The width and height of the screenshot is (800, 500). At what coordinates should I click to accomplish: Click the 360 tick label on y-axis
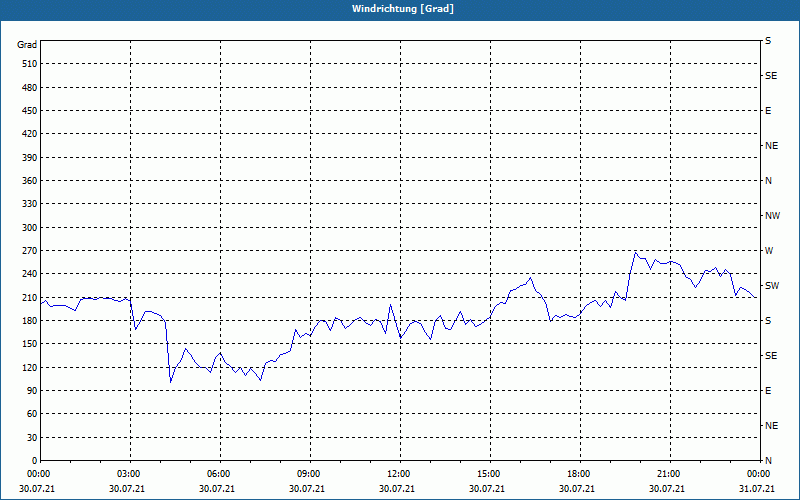tap(28, 181)
